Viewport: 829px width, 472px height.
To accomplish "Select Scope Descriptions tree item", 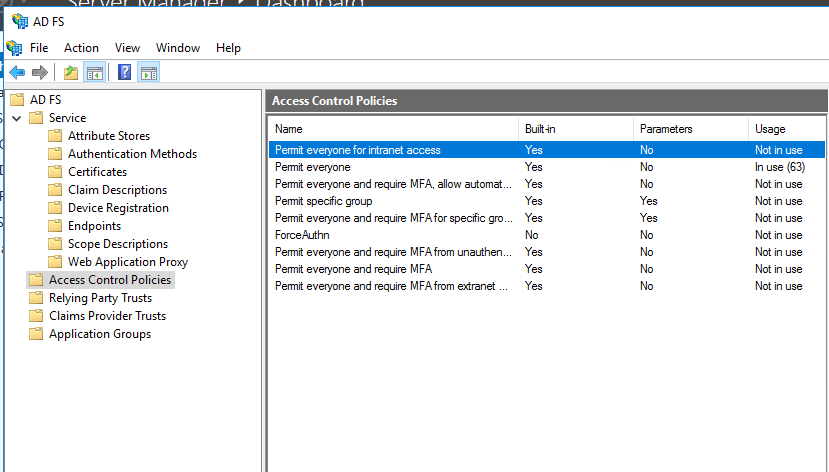I will point(118,244).
